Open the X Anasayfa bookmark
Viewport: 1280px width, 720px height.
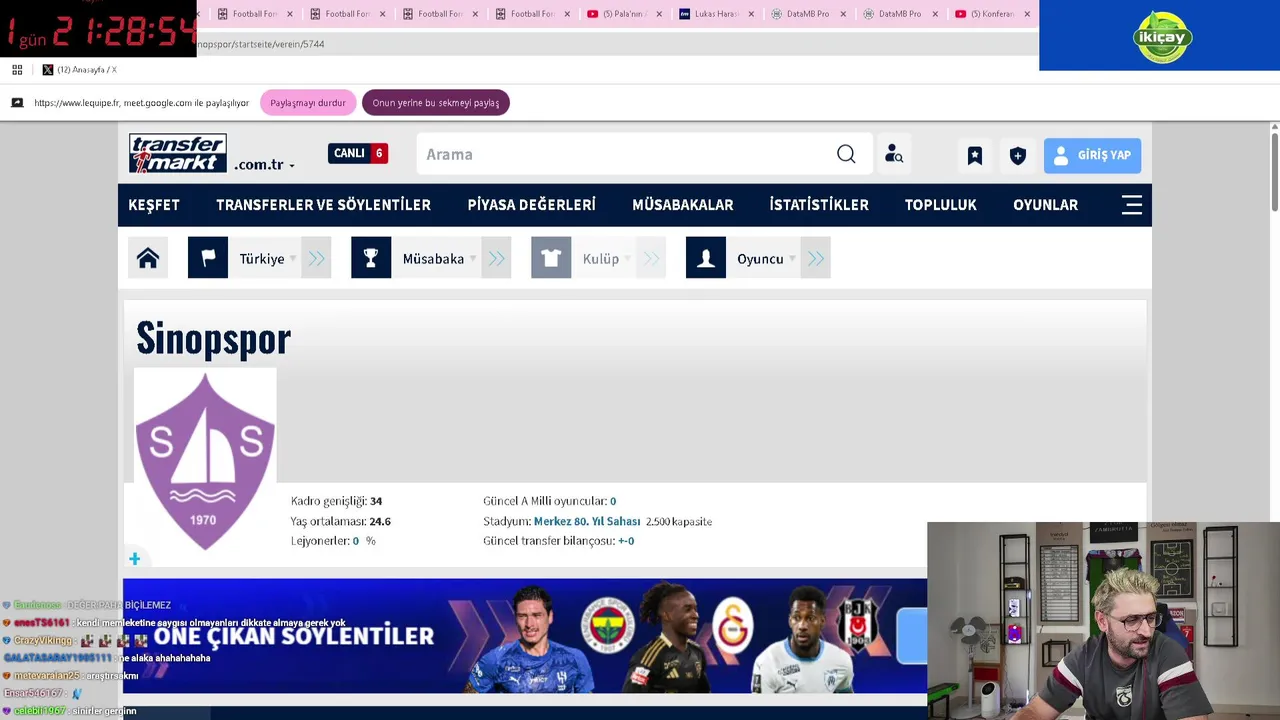(x=80, y=70)
